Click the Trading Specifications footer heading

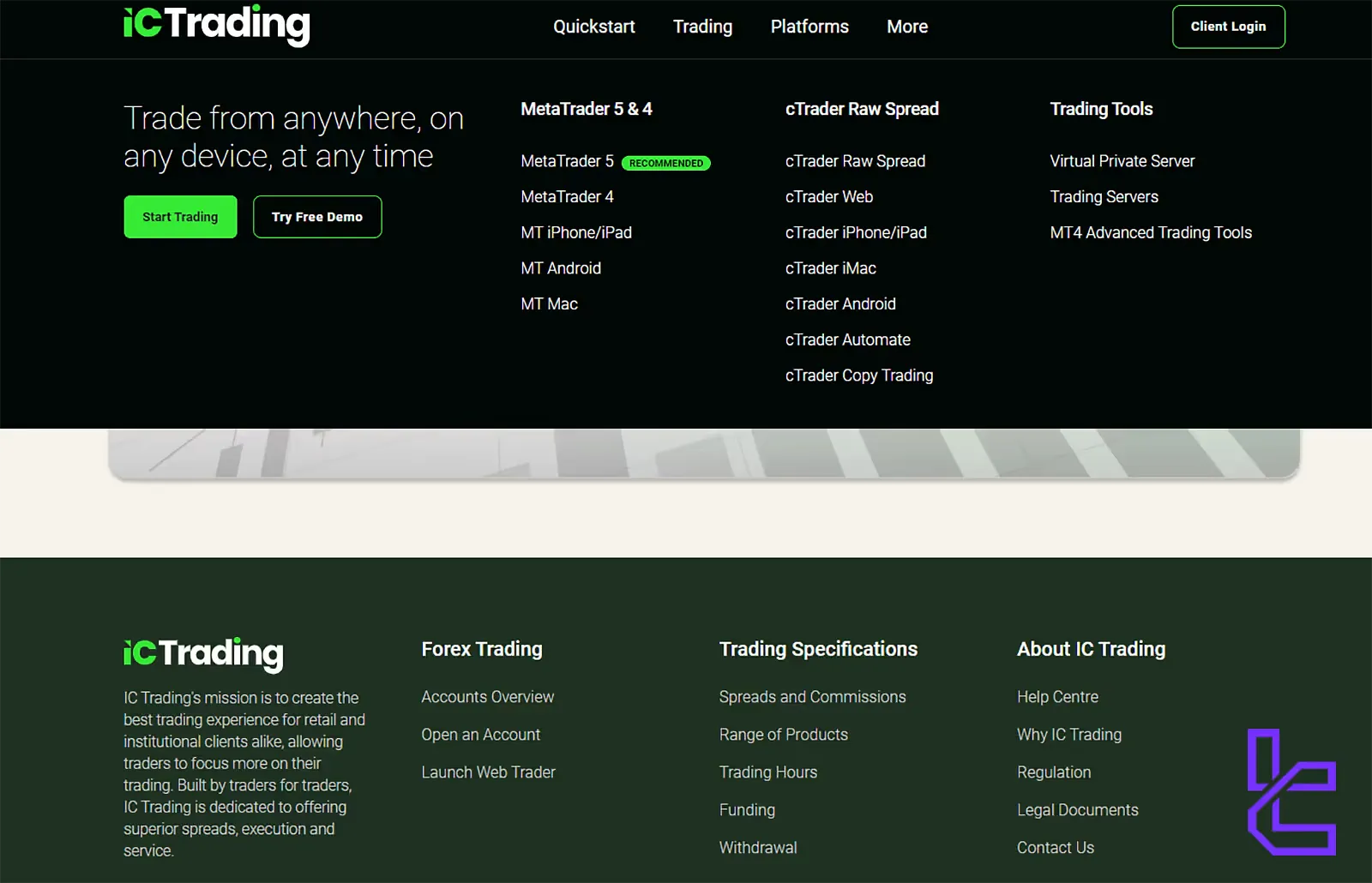click(x=818, y=649)
